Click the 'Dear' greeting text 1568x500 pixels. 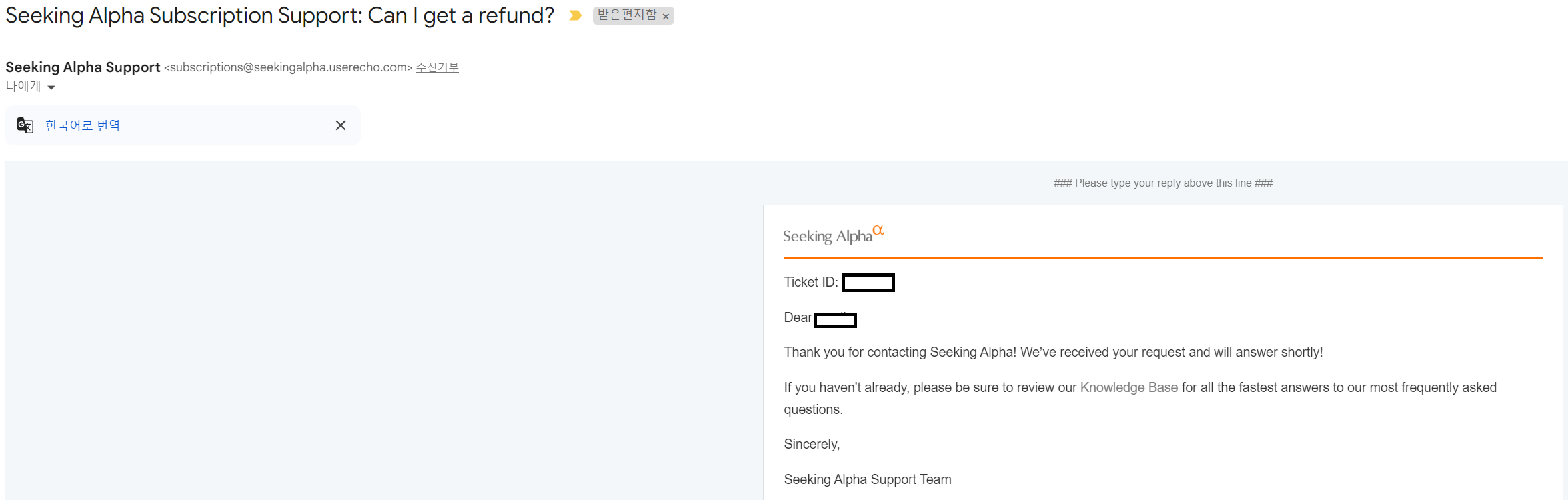tap(798, 317)
